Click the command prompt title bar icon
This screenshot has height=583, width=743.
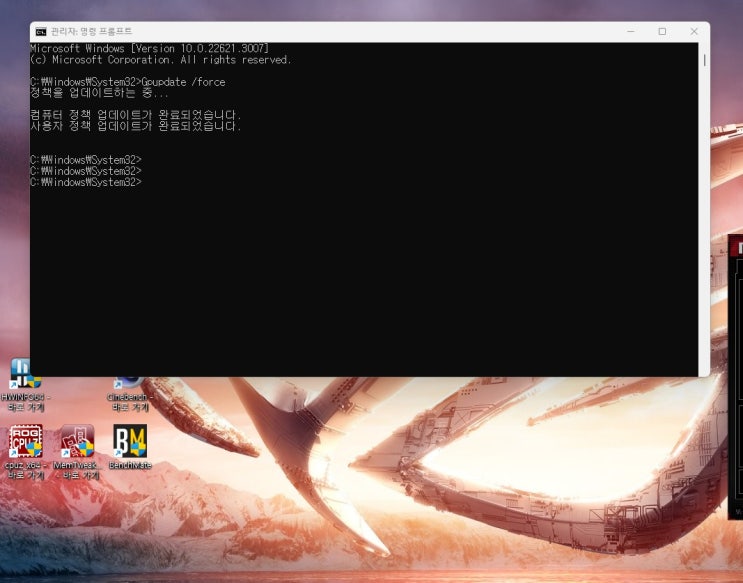coord(41,32)
